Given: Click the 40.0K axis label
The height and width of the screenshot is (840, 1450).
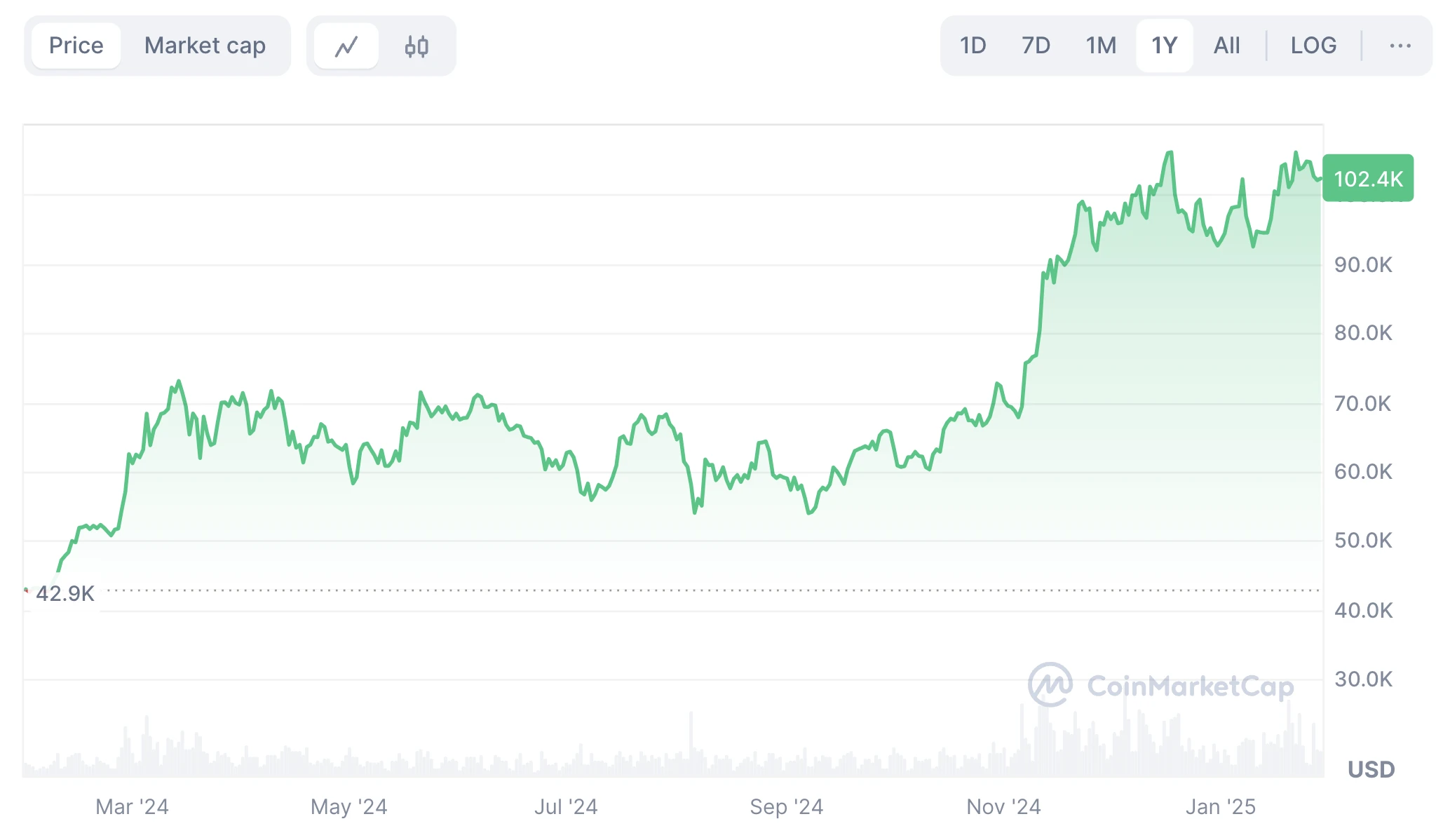Looking at the screenshot, I should click(1363, 611).
